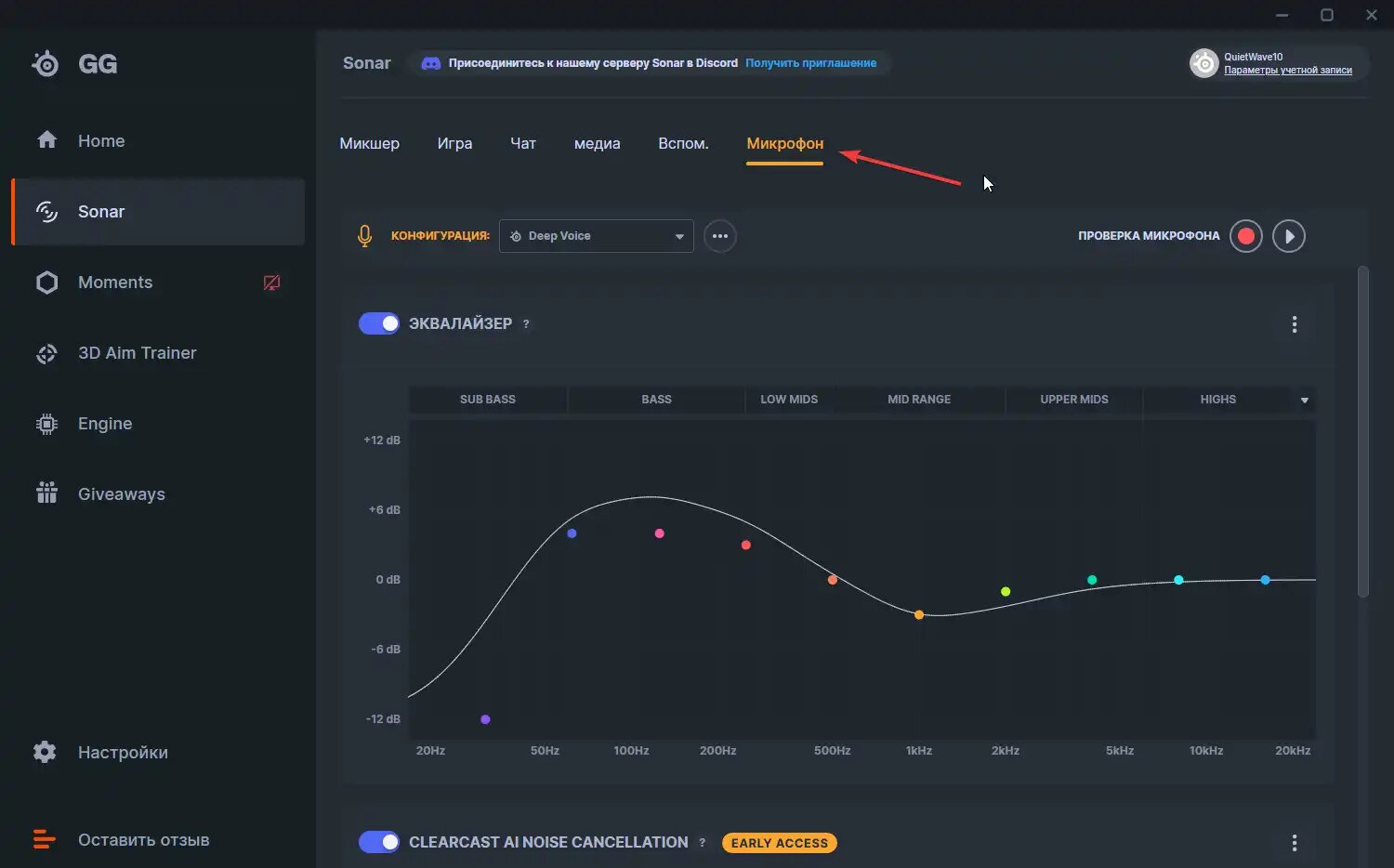Select the pink EQ point near 100Hz
Image resolution: width=1394 pixels, height=868 pixels.
659,533
